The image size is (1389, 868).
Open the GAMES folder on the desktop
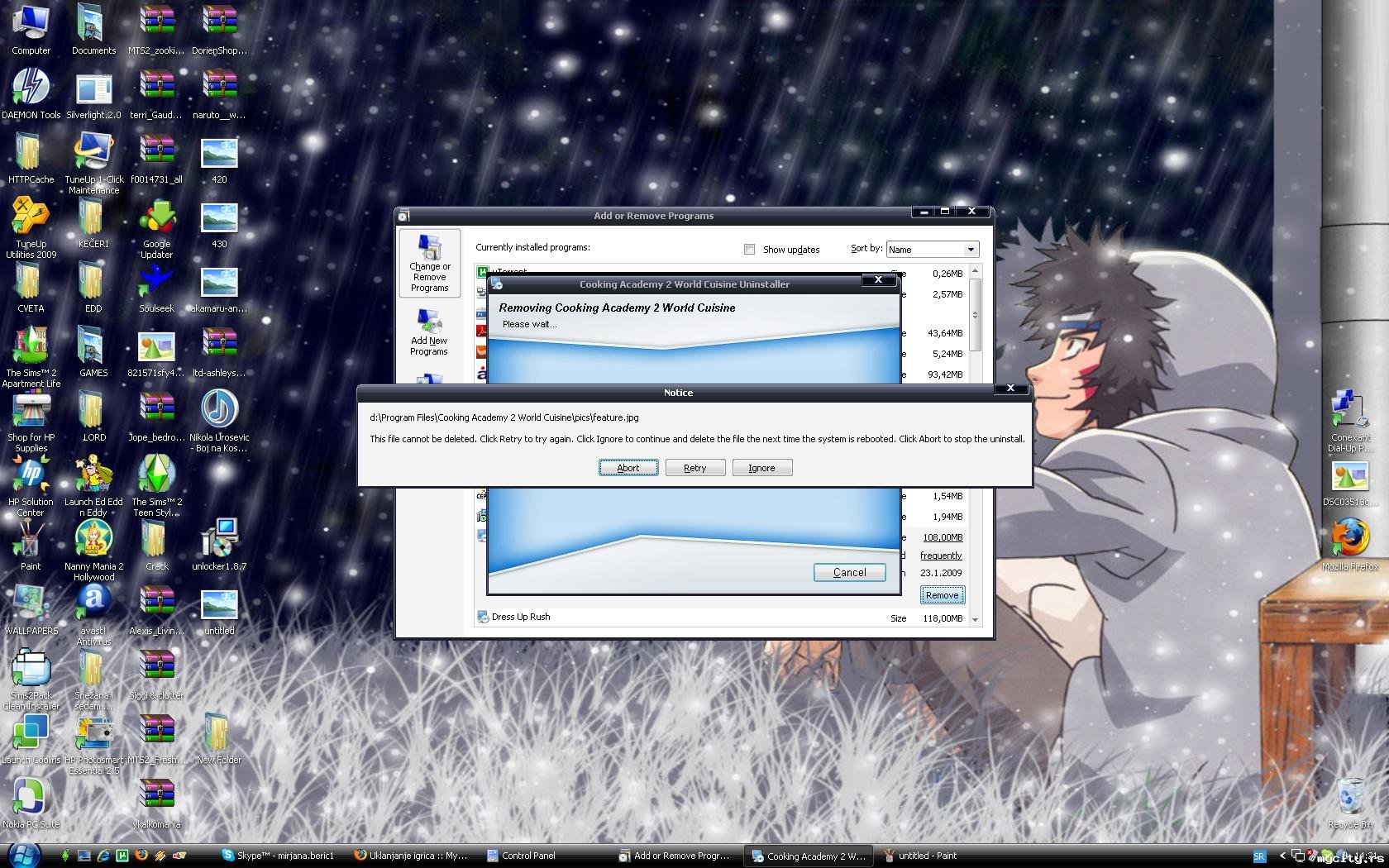[x=93, y=352]
